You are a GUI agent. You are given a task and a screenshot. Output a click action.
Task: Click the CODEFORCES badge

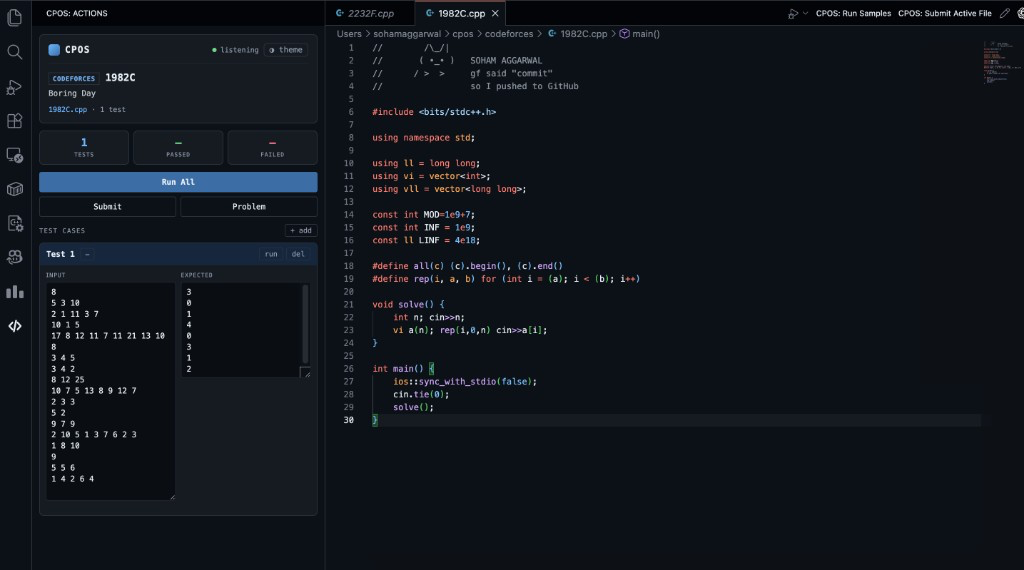(74, 78)
